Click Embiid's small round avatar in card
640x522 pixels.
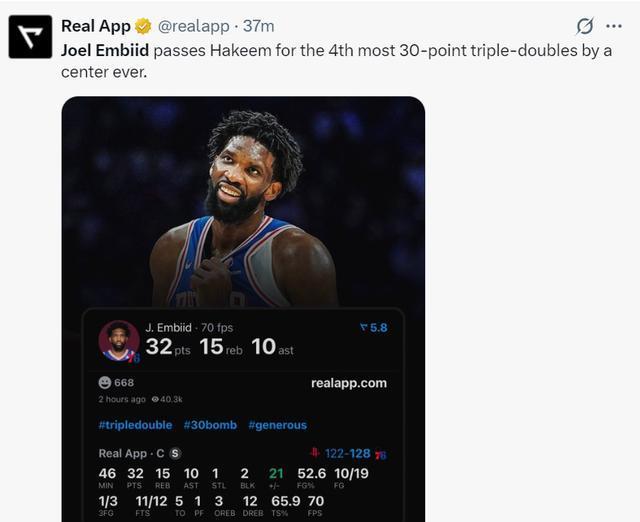[119, 341]
